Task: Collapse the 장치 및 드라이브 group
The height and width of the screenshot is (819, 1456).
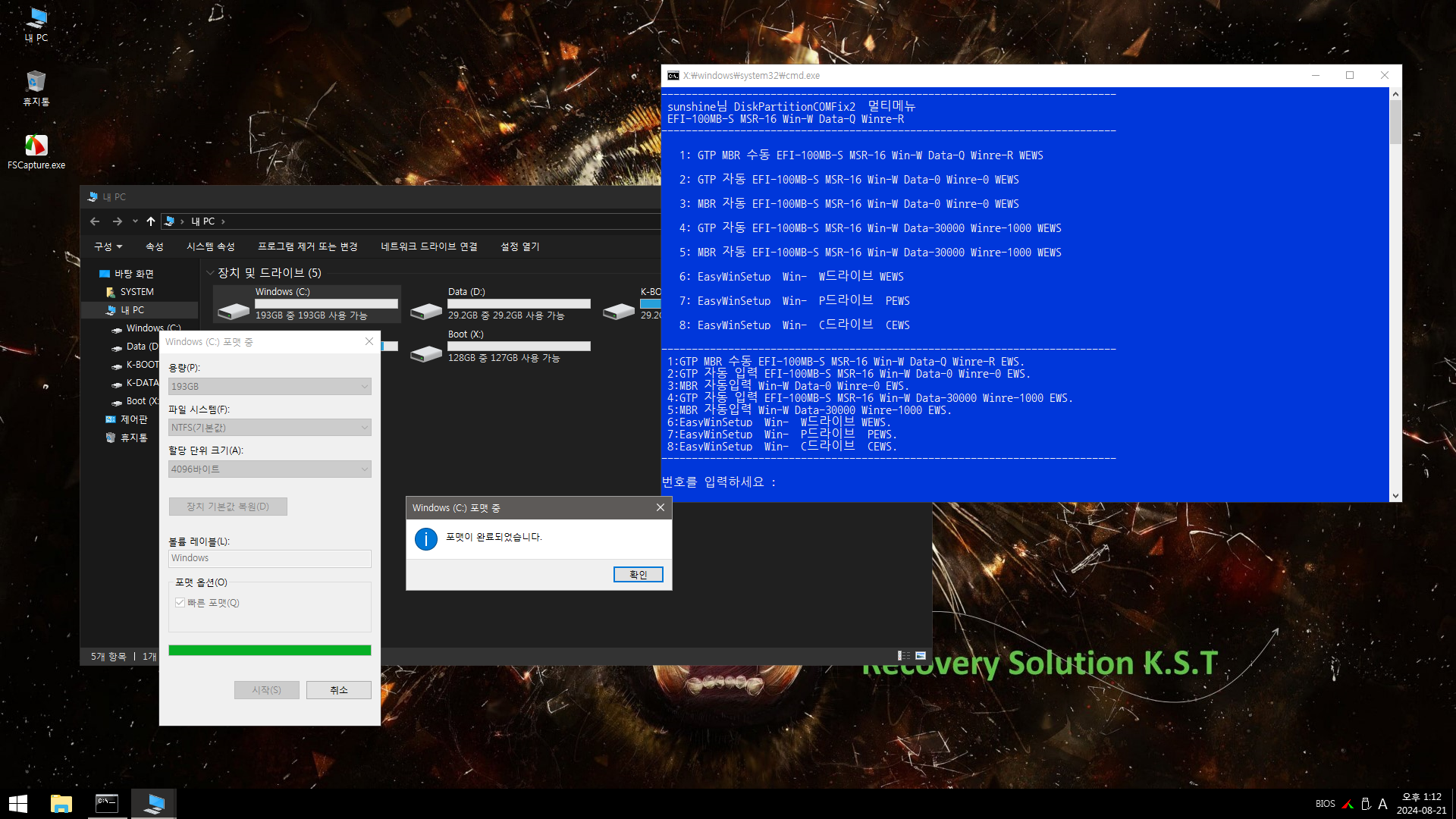Action: click(x=210, y=273)
